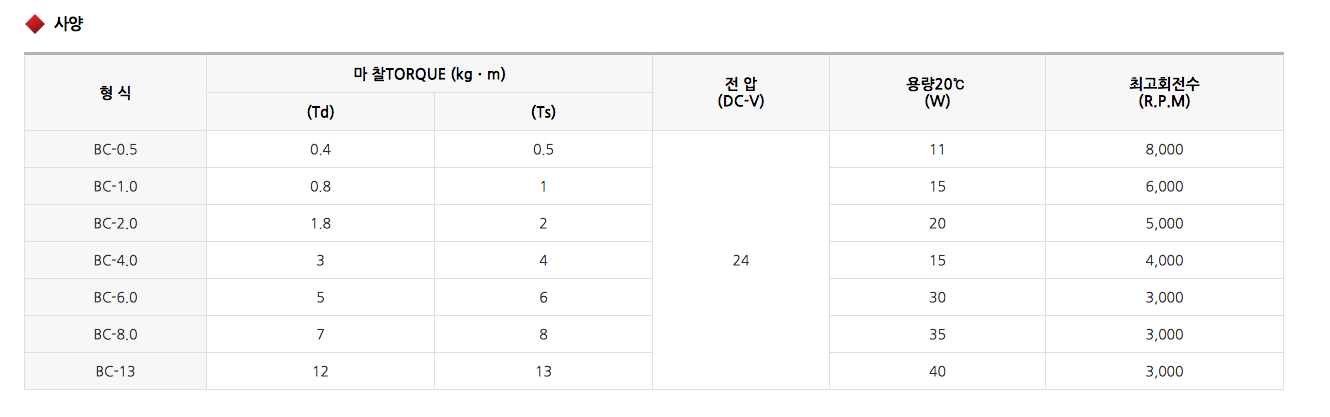Click the BC-4.0 model cell
Viewport: 1330px width, 417px height.
coord(115,260)
